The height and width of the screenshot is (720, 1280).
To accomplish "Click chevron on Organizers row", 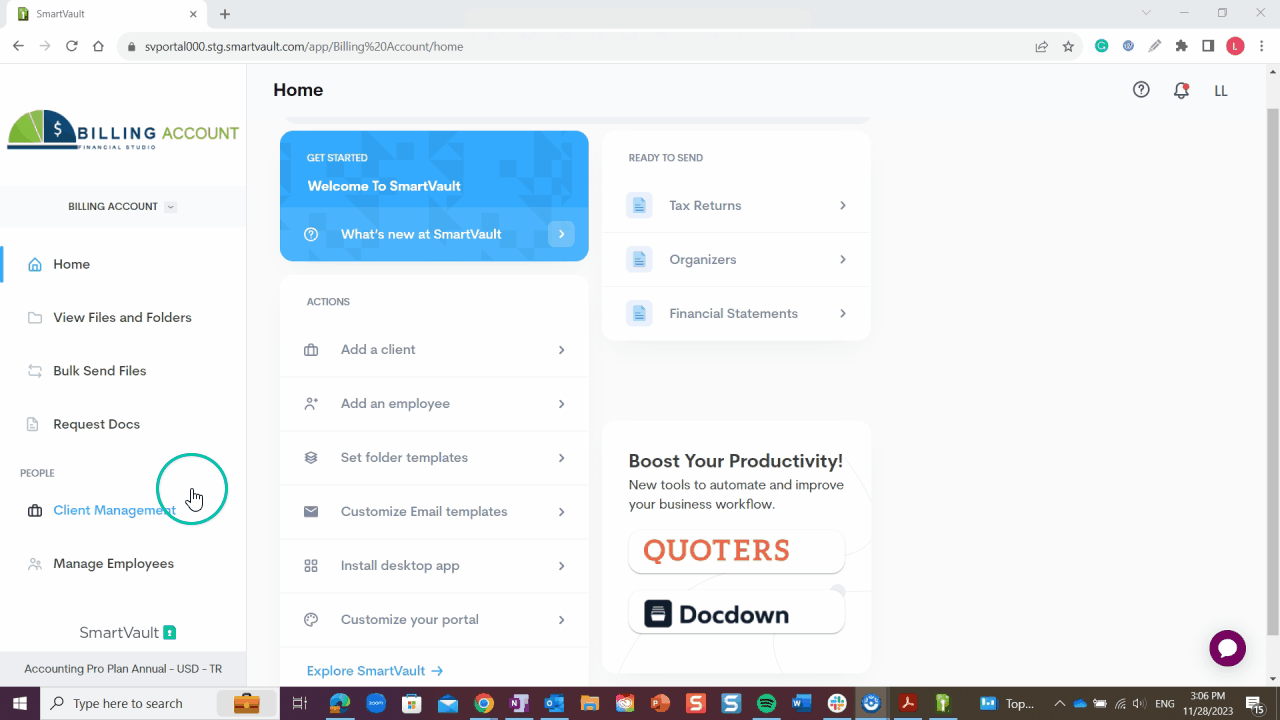I will pos(842,259).
